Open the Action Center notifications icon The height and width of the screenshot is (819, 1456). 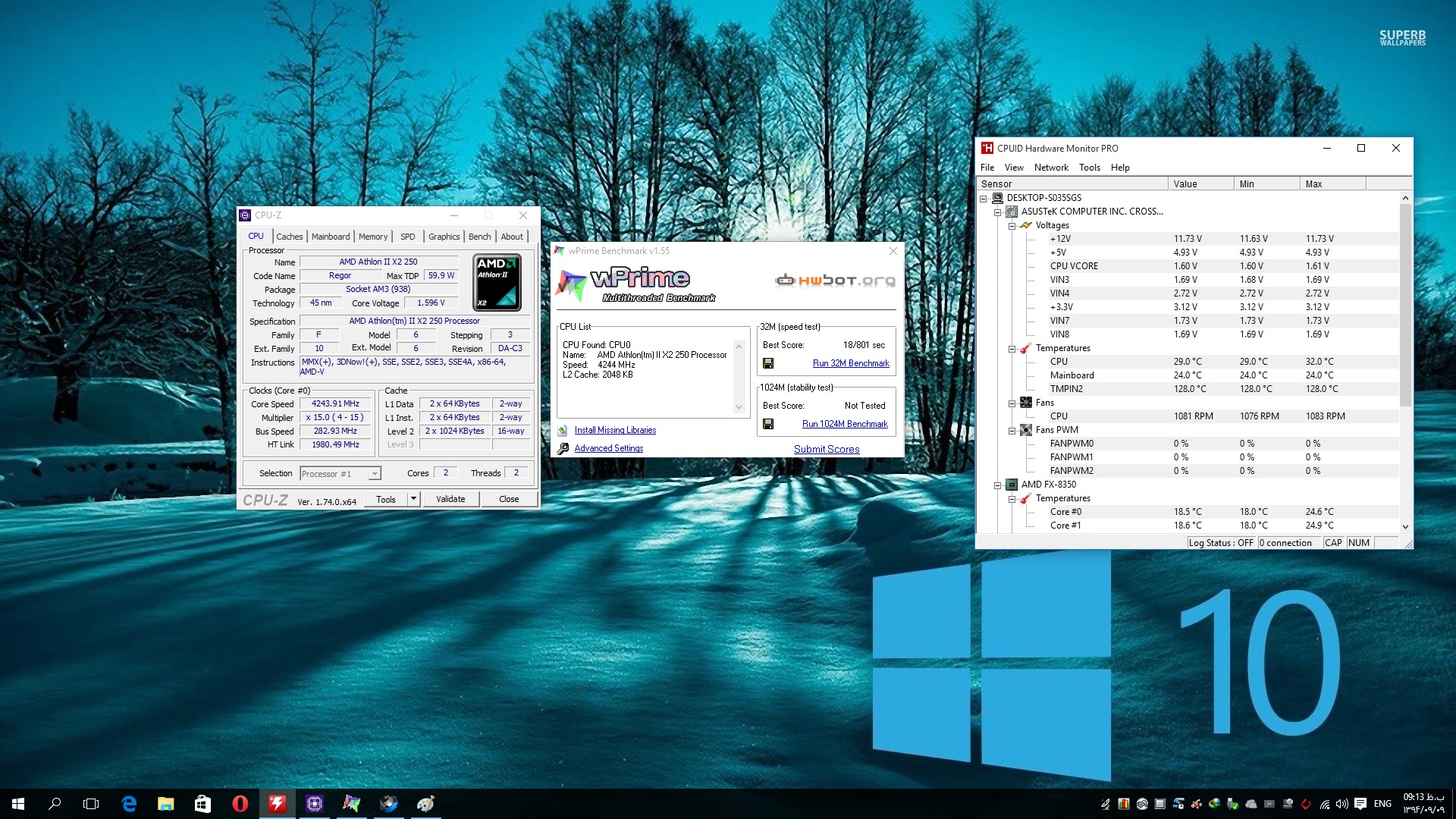1360,804
